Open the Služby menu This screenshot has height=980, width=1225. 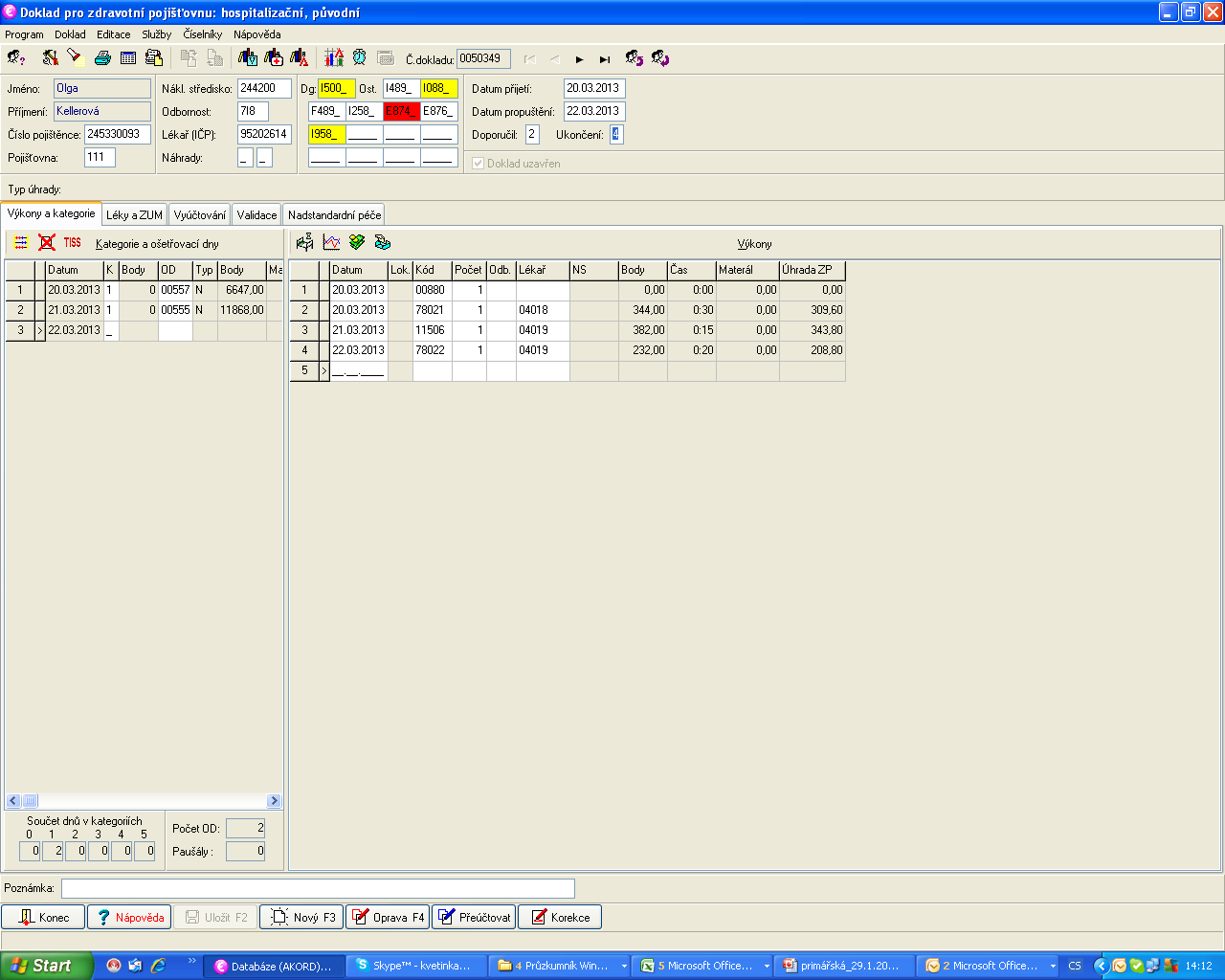coord(157,34)
